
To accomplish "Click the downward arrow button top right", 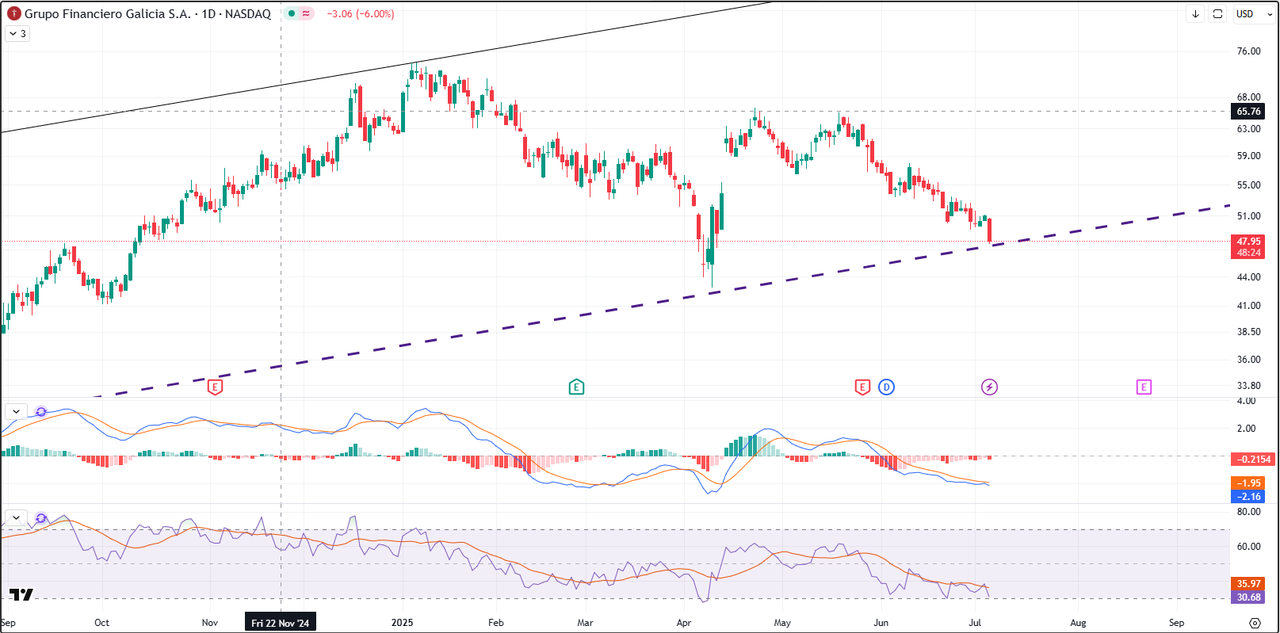I will coord(1195,14).
